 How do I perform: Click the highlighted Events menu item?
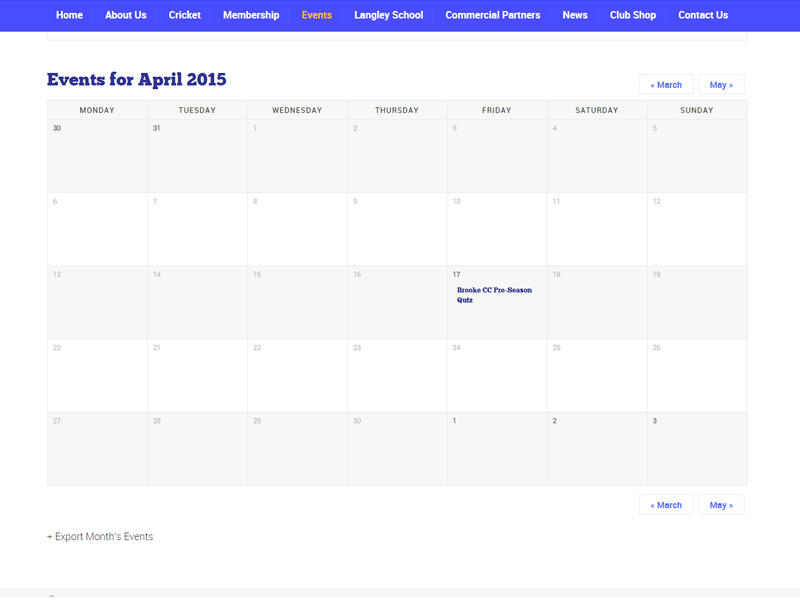[317, 15]
